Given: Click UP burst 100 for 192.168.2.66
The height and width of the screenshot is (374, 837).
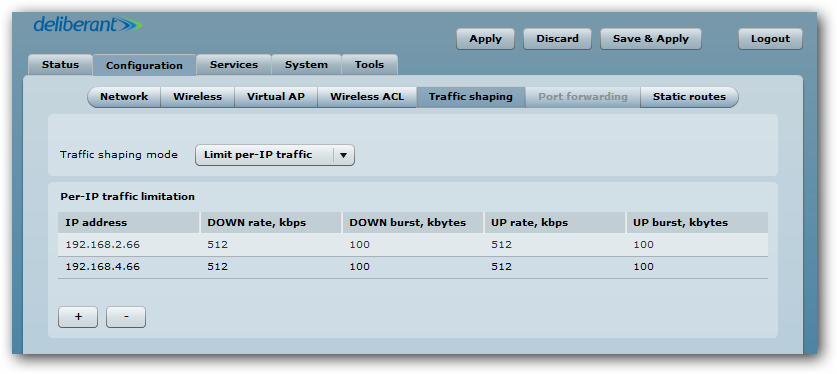Looking at the screenshot, I should tap(697, 245).
